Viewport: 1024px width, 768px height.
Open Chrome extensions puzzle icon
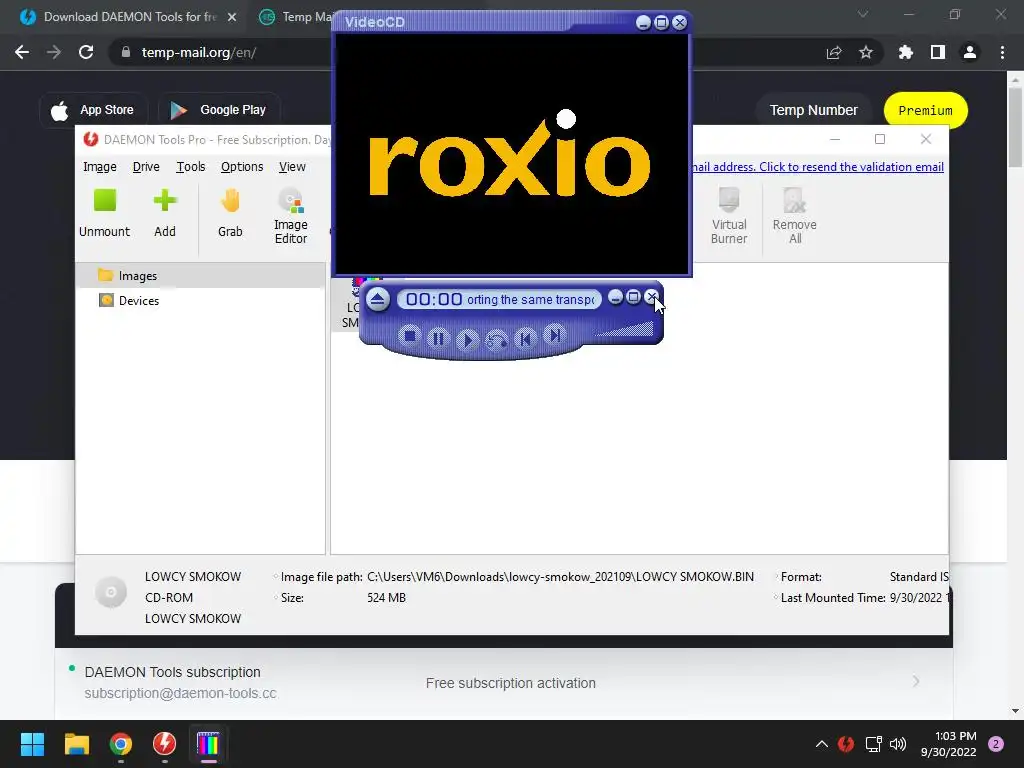(906, 52)
